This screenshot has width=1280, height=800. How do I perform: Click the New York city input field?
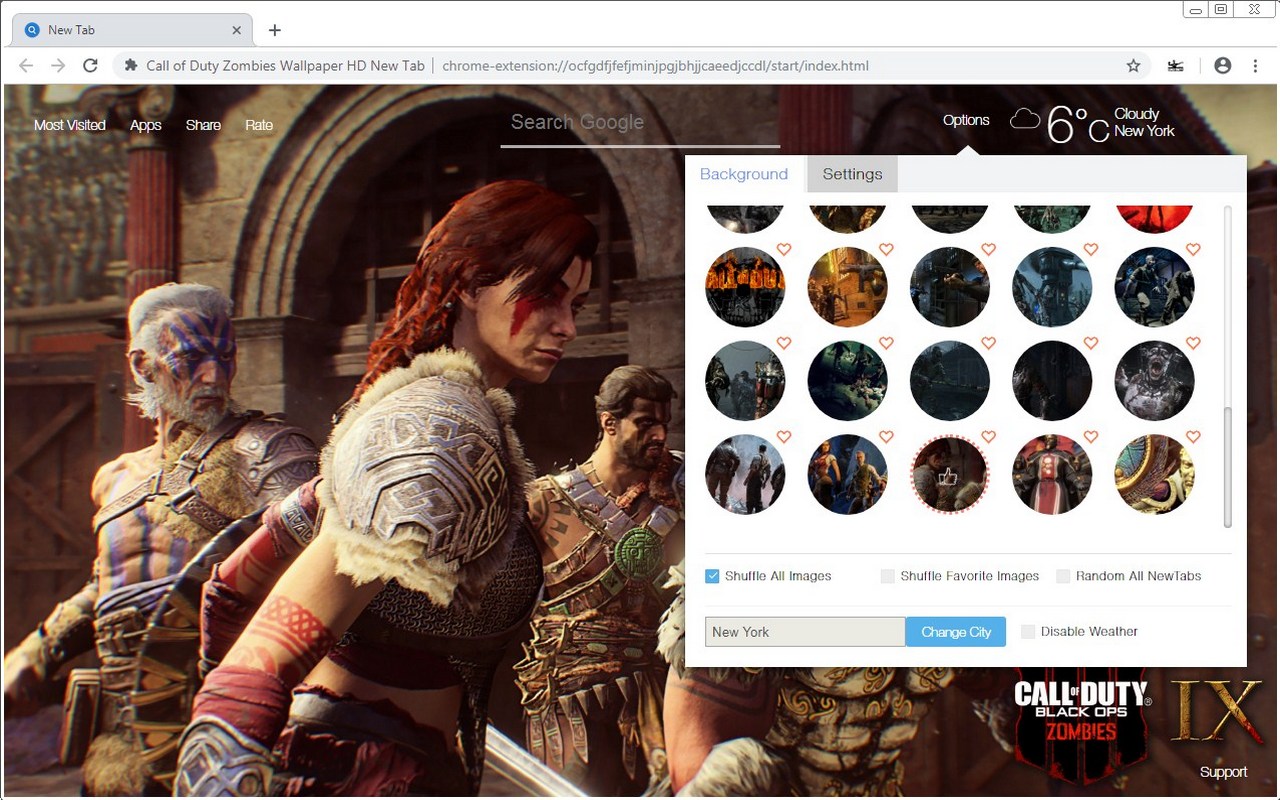pyautogui.click(x=805, y=632)
